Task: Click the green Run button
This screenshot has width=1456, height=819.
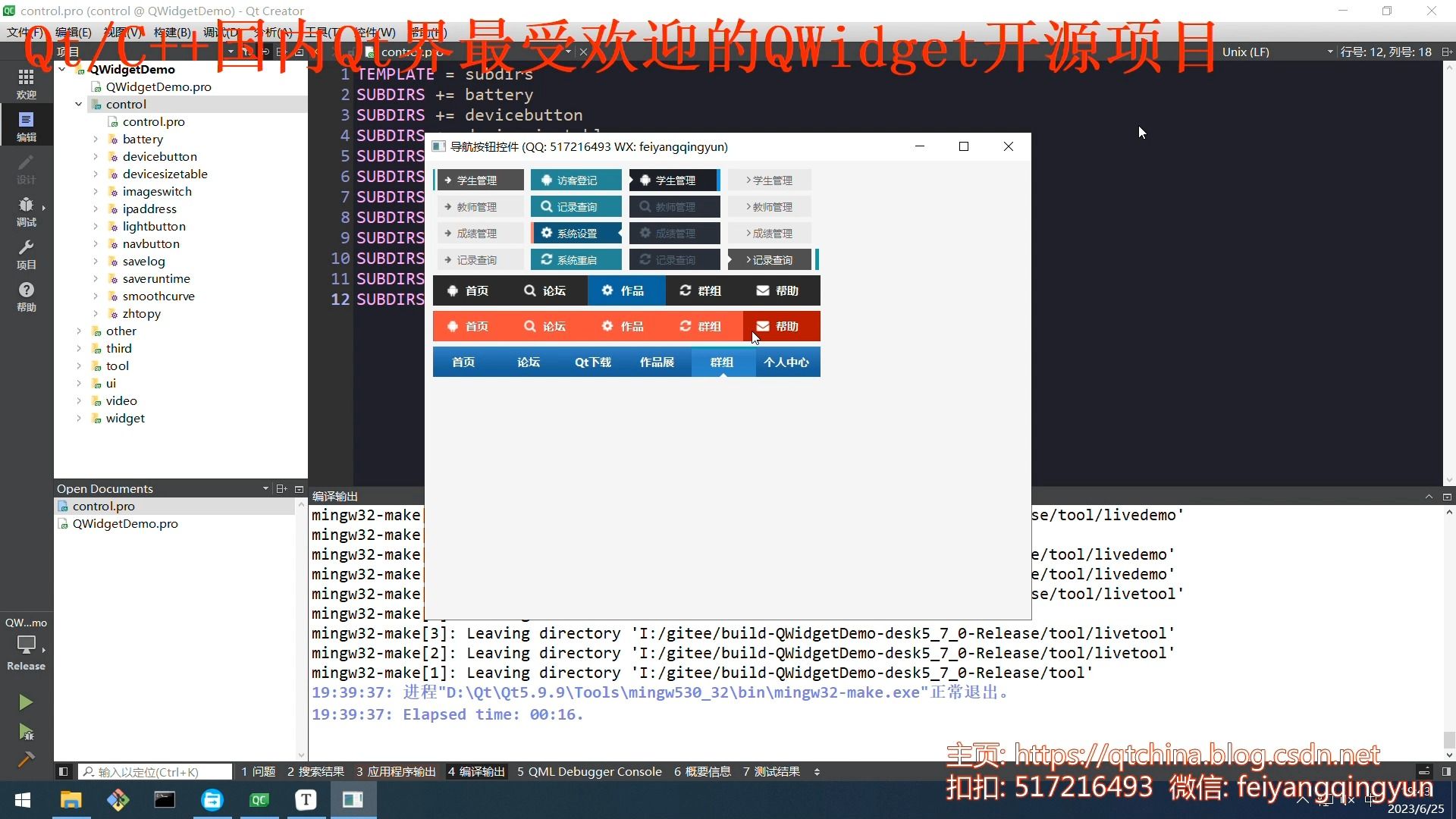Action: tap(26, 702)
